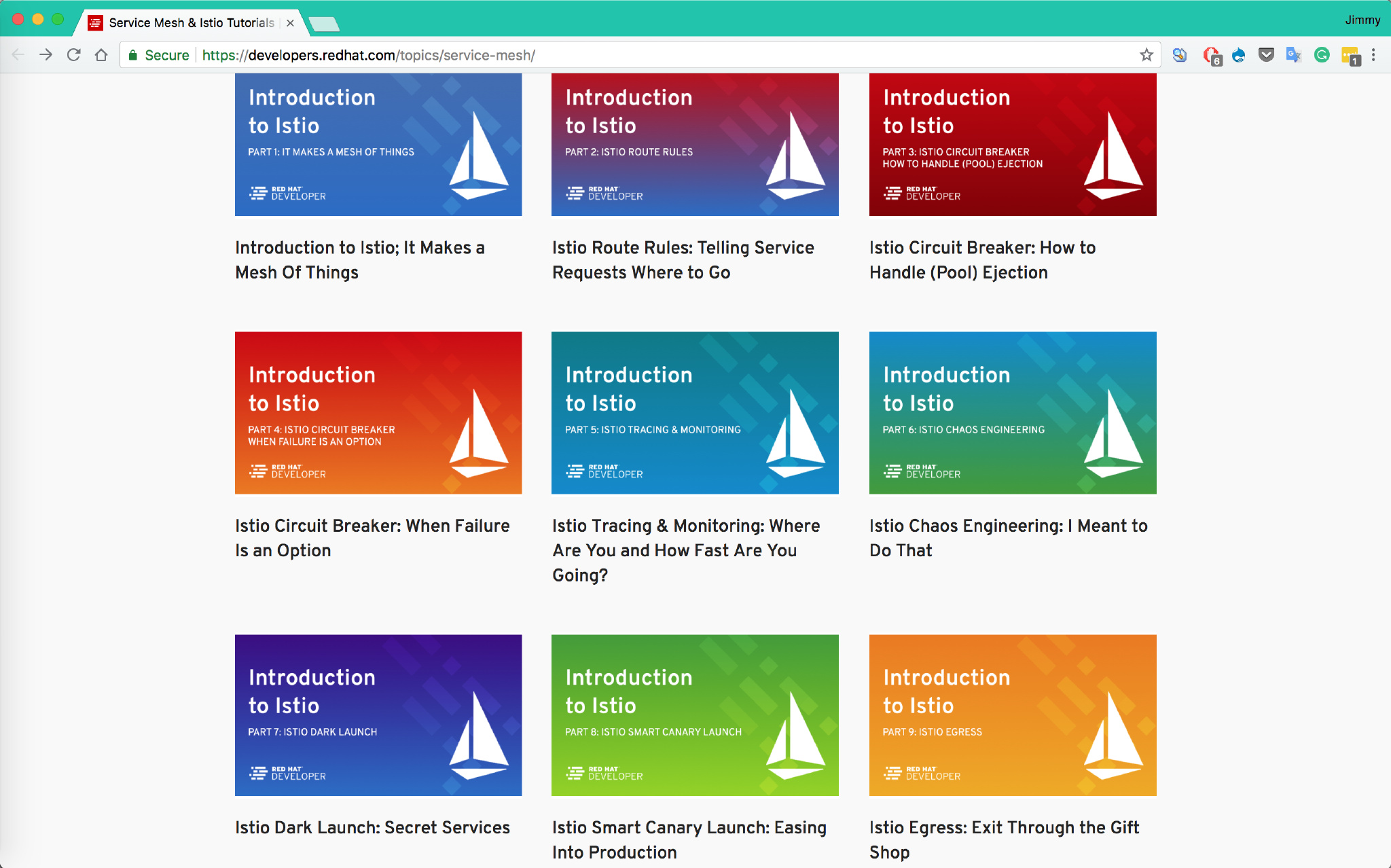Open the Drupal extension icon

coord(1239,55)
